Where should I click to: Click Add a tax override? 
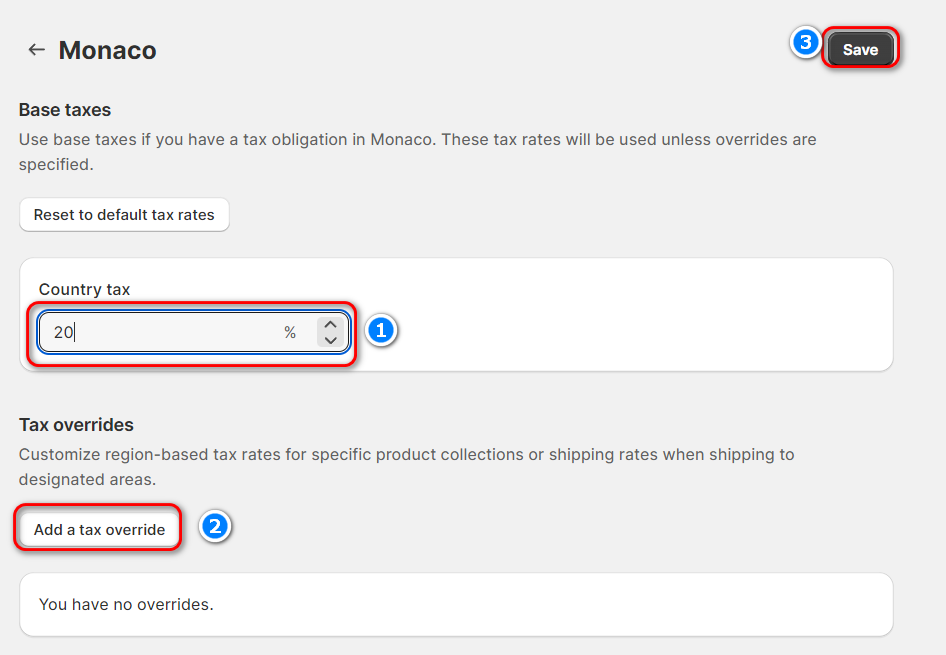[x=99, y=529]
